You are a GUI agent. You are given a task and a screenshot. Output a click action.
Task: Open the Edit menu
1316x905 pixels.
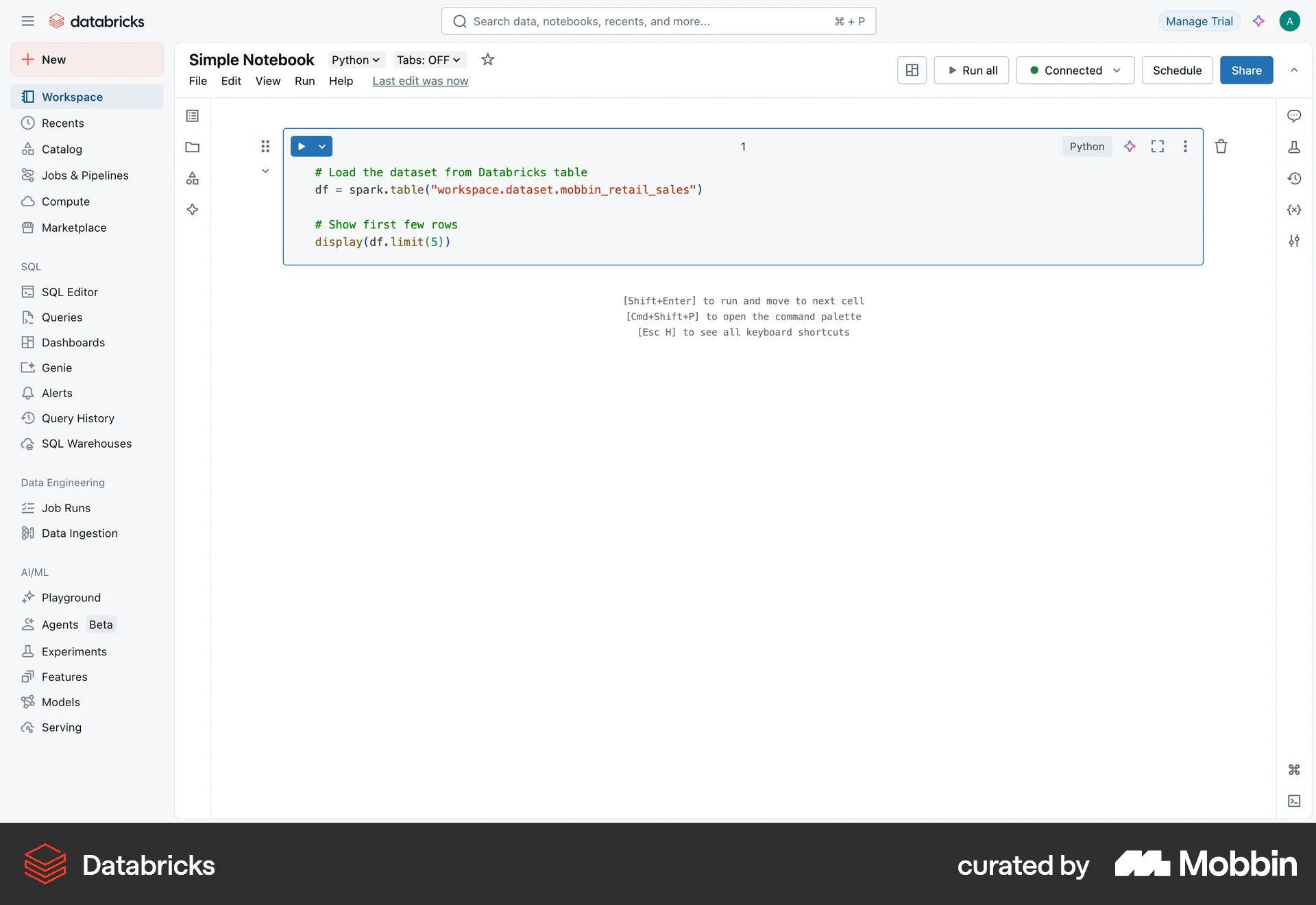231,81
